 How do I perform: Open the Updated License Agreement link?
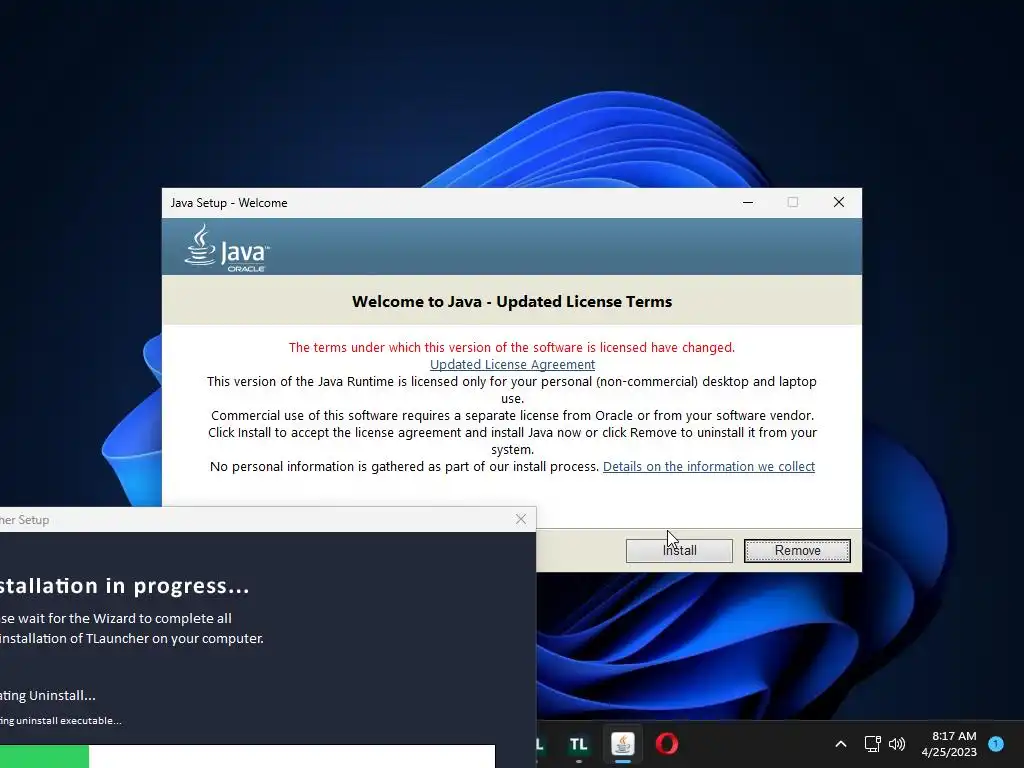pyautogui.click(x=512, y=364)
